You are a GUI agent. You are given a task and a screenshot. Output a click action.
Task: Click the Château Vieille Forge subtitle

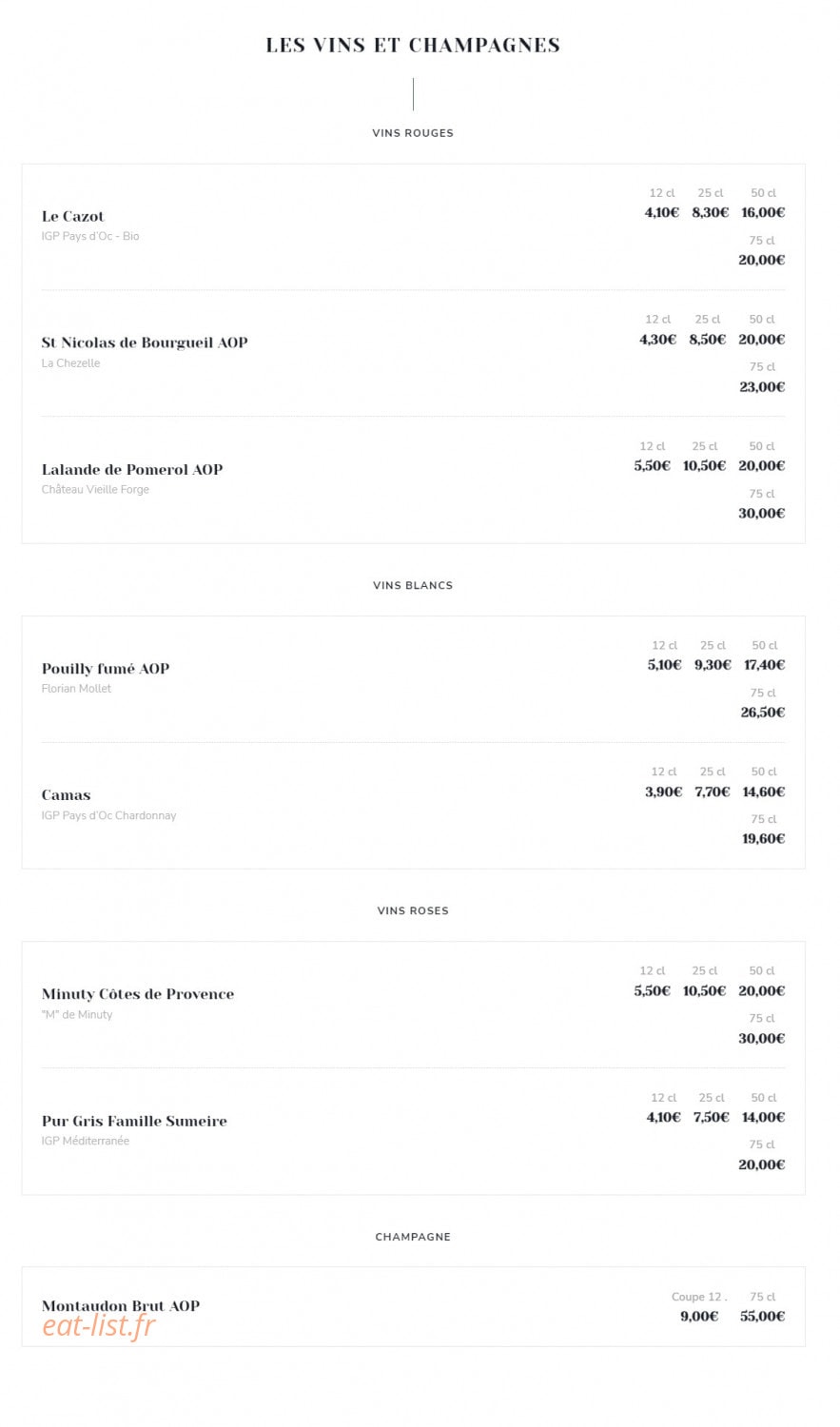[x=95, y=489]
